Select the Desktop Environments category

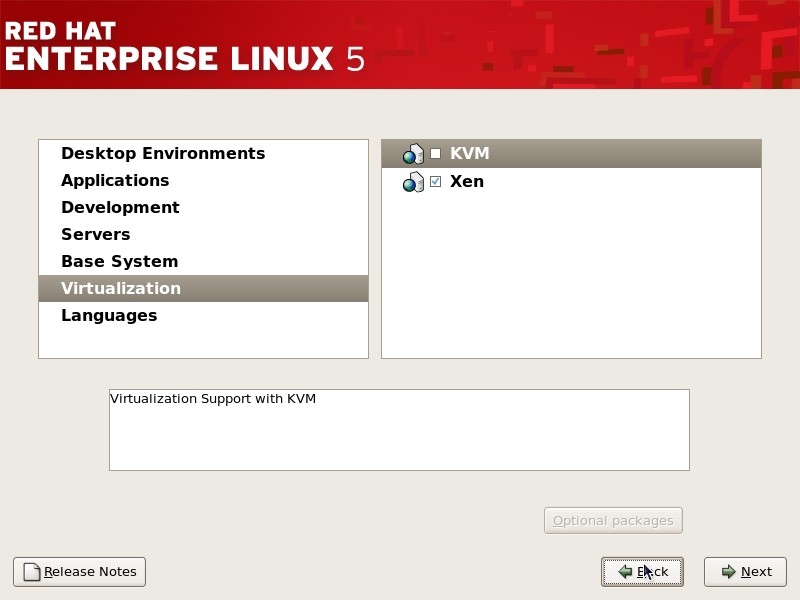(x=203, y=154)
